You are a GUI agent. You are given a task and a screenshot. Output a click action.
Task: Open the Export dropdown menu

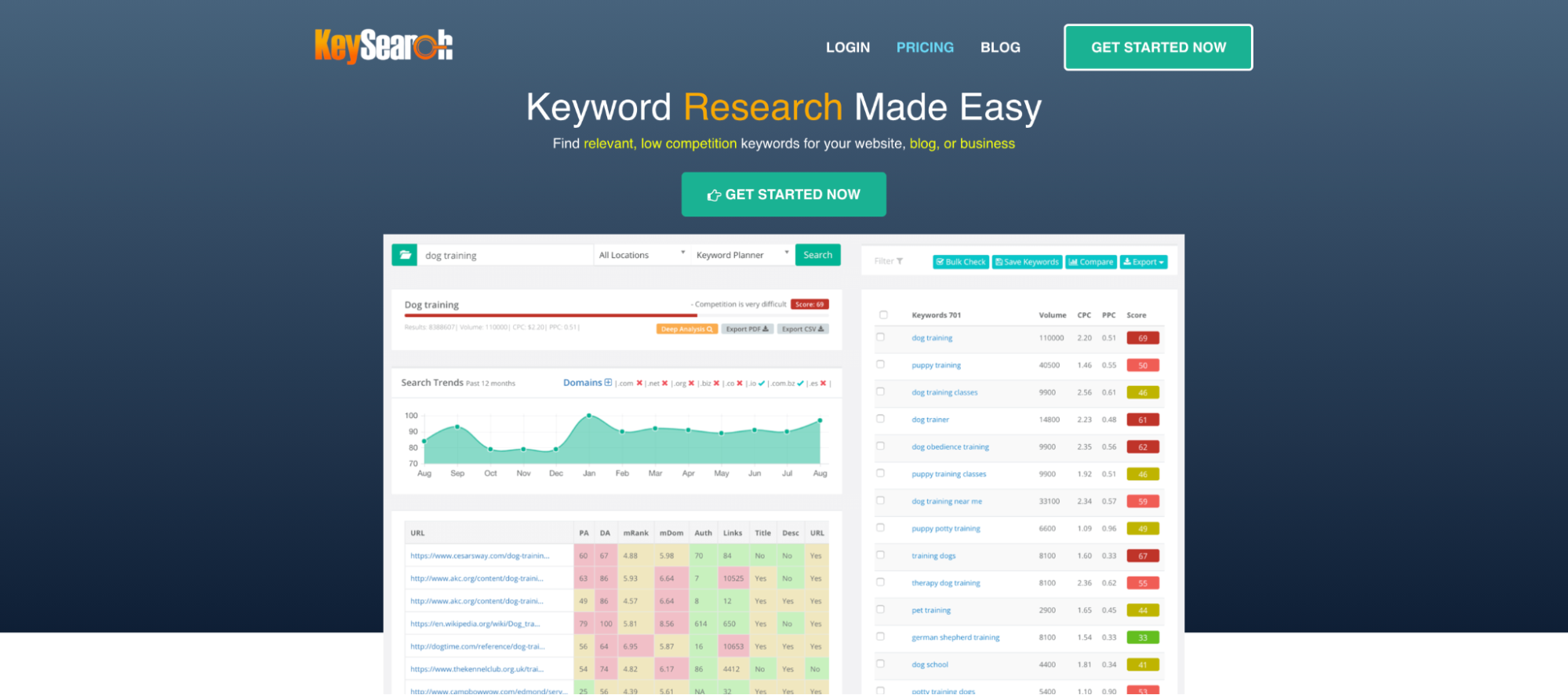(1143, 262)
